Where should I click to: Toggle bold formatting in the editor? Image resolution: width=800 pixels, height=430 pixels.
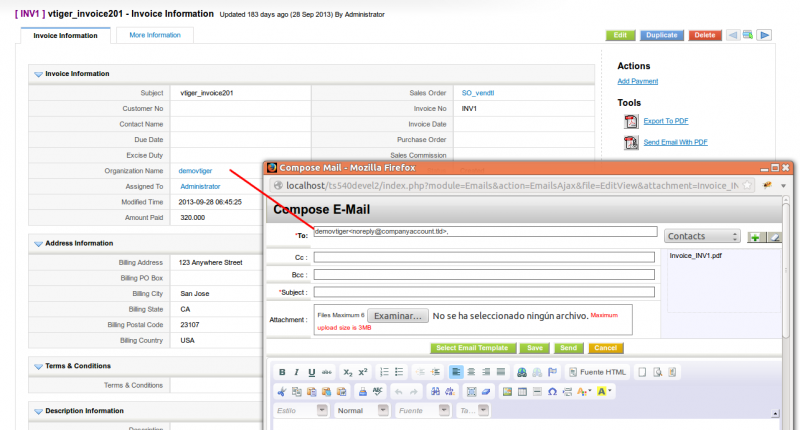(x=283, y=372)
